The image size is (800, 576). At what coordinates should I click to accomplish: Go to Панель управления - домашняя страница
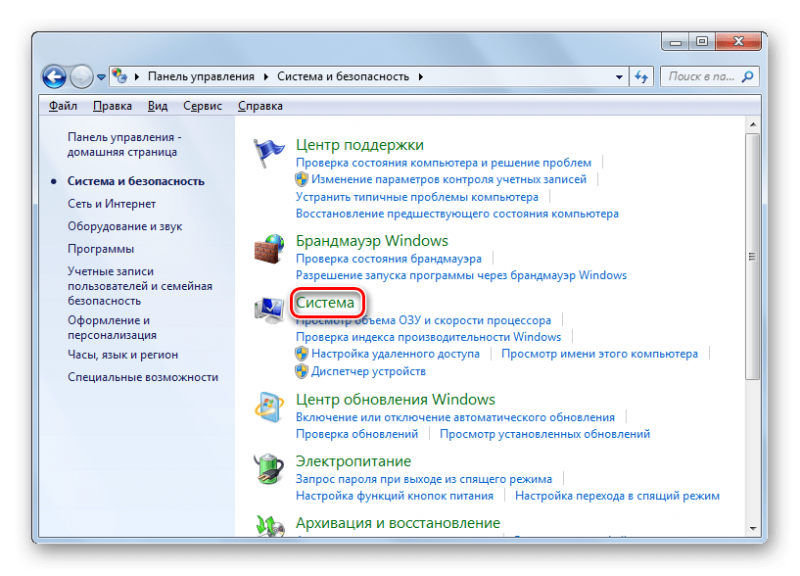pyautogui.click(x=124, y=144)
